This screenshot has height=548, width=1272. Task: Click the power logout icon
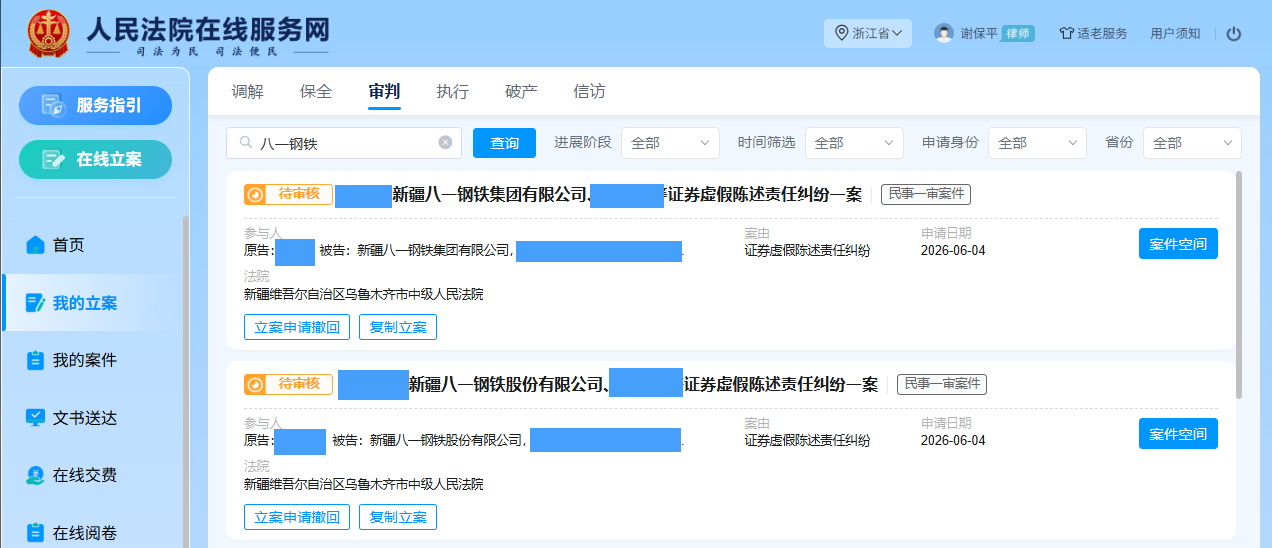tap(1233, 33)
